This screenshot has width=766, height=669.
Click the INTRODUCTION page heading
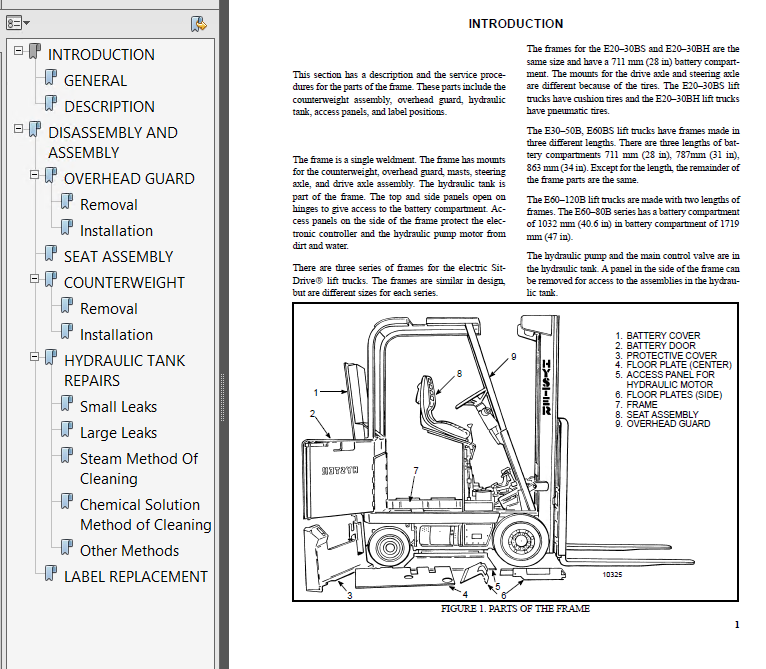(x=515, y=23)
